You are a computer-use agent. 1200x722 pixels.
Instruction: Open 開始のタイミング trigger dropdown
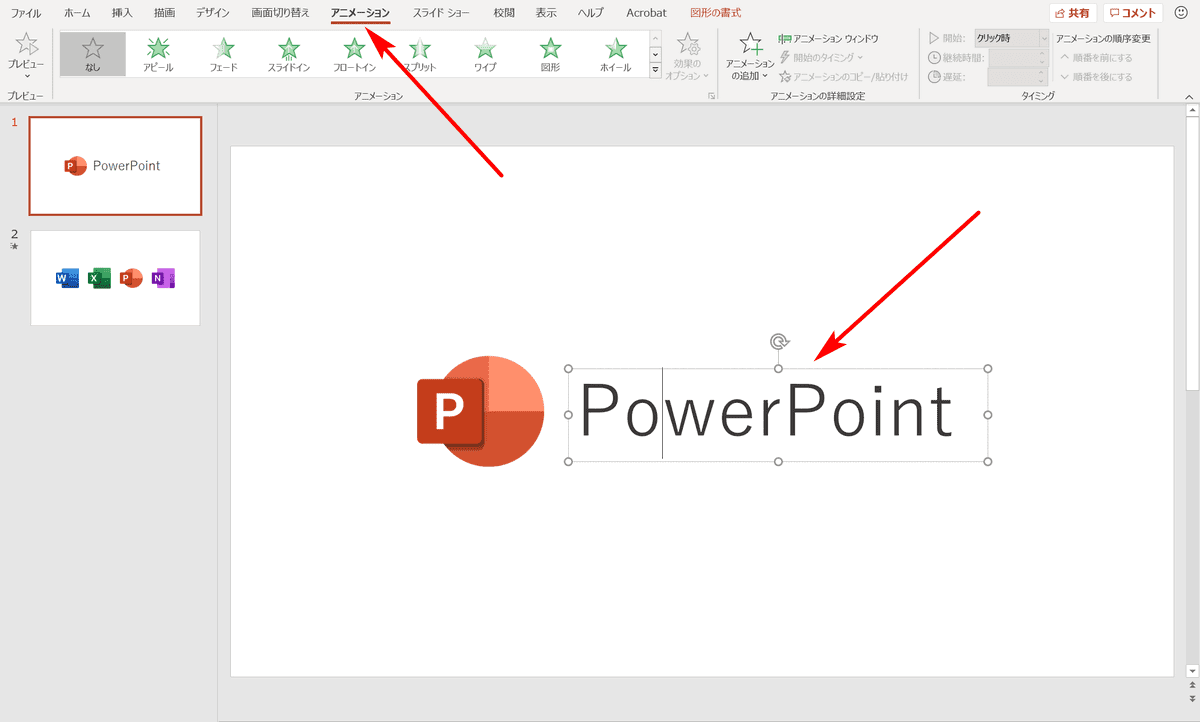pos(821,57)
